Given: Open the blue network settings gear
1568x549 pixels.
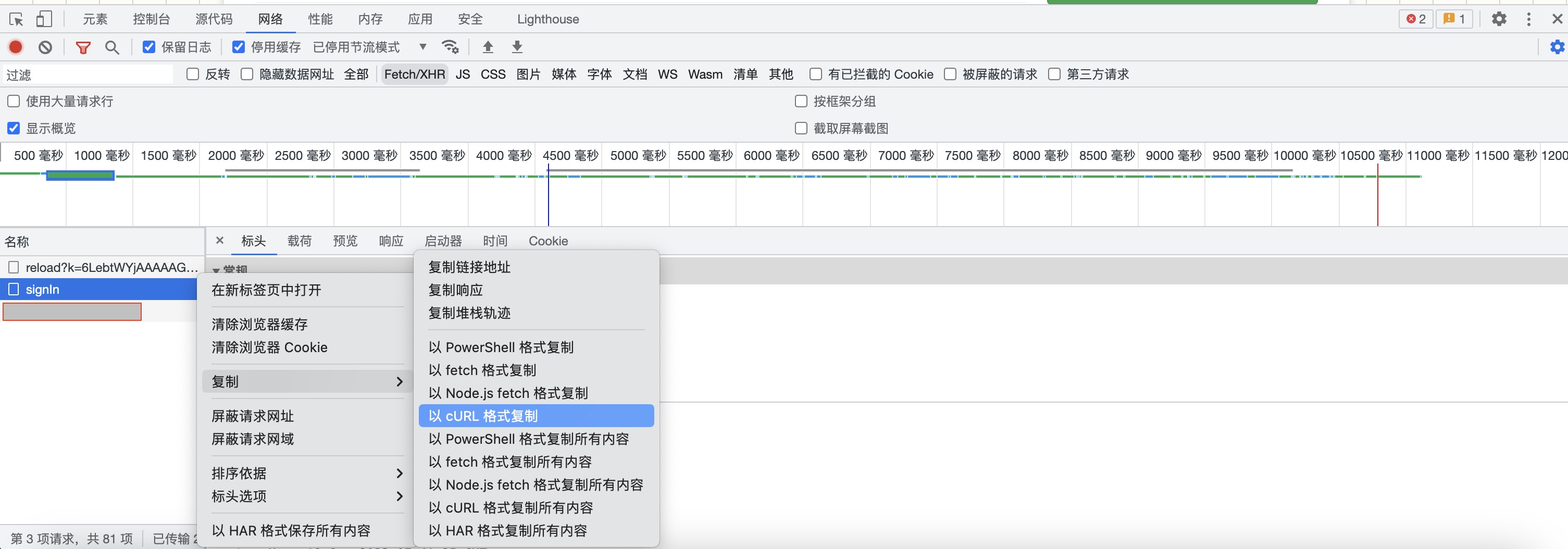Looking at the screenshot, I should (1557, 47).
